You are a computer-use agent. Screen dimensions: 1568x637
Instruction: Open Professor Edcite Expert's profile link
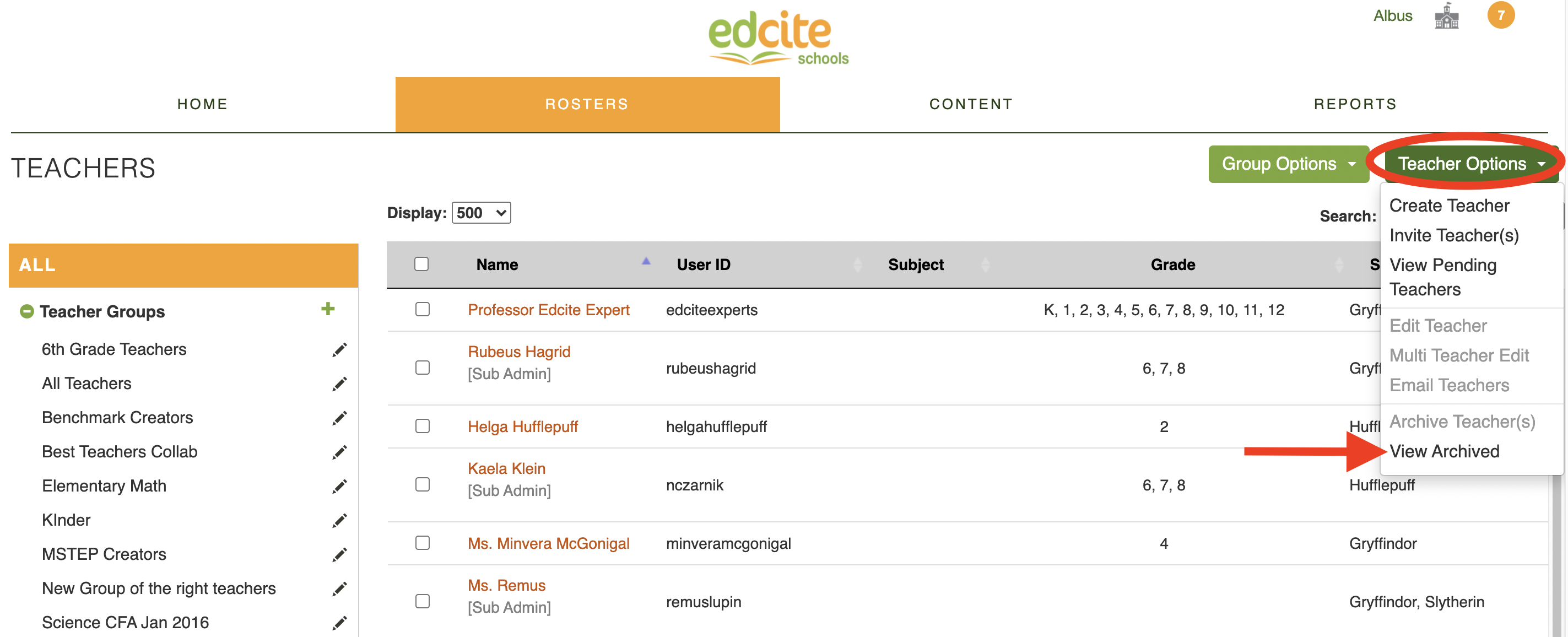coord(548,310)
